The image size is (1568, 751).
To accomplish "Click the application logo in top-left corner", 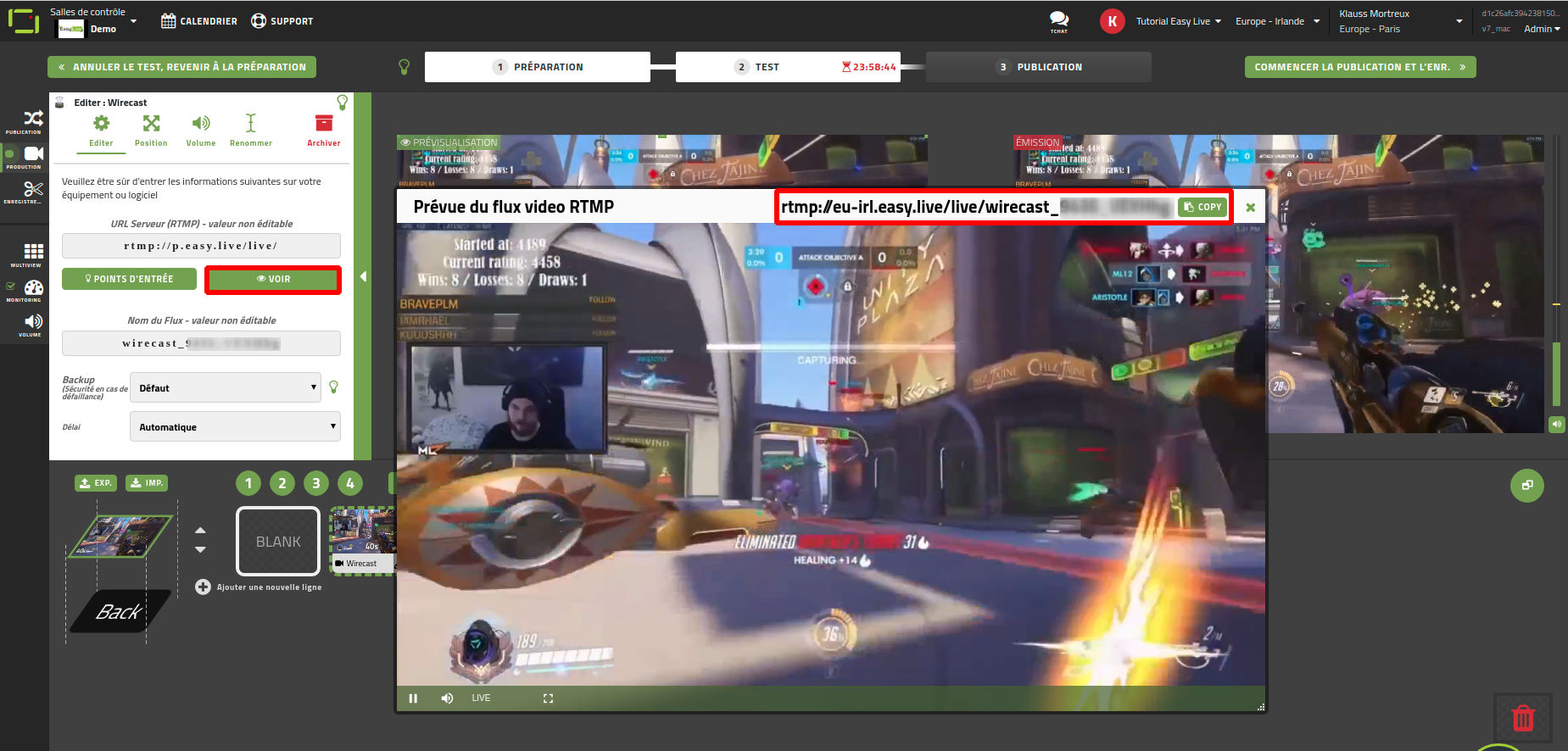I will [x=24, y=21].
